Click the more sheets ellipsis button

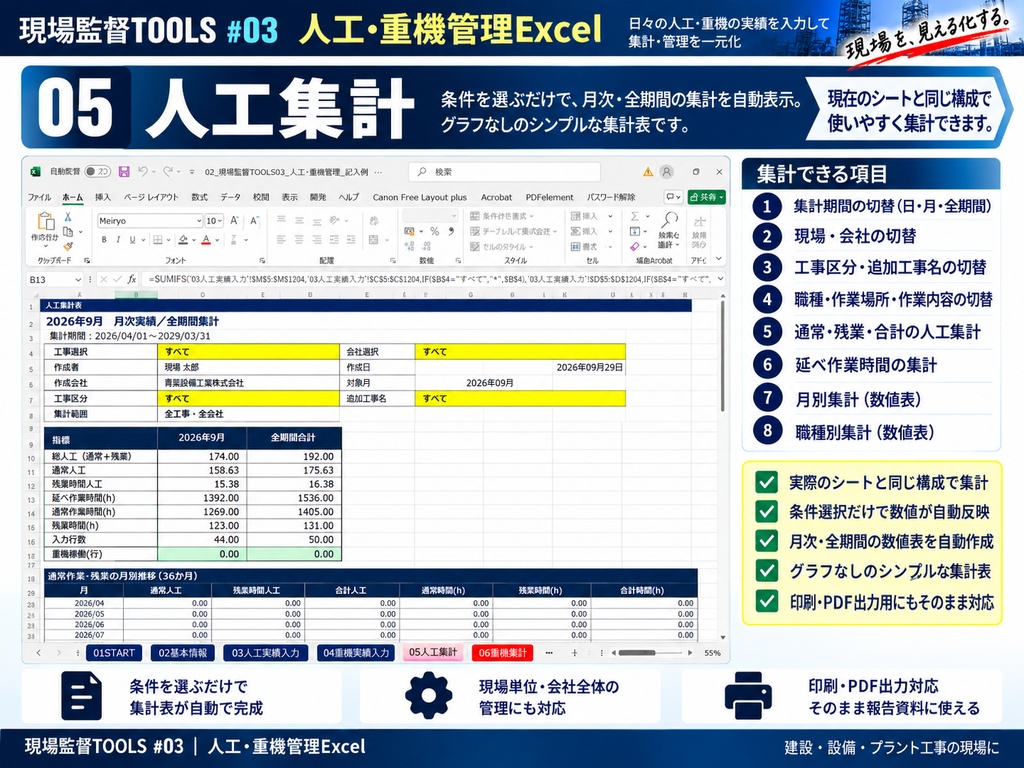549,652
